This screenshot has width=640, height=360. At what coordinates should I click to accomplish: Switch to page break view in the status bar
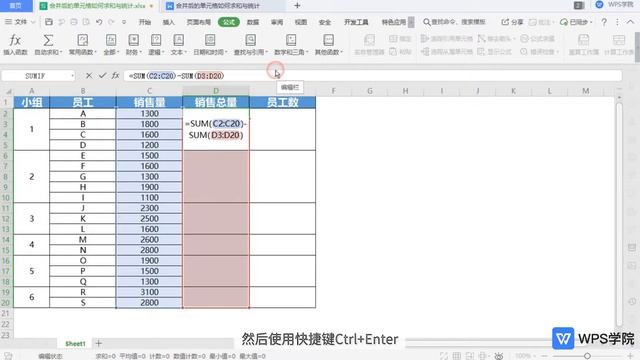tap(470, 356)
